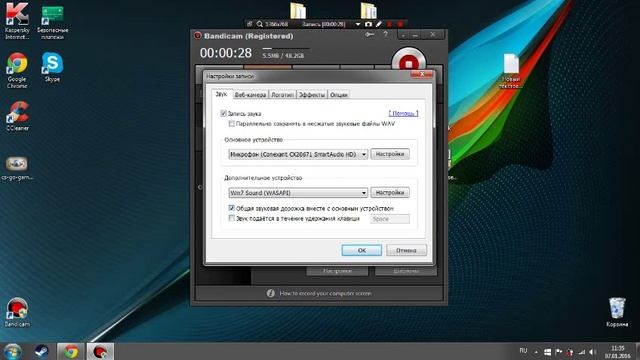Switch to Chrome in the taskbar
This screenshot has width=640, height=360.
71,351
